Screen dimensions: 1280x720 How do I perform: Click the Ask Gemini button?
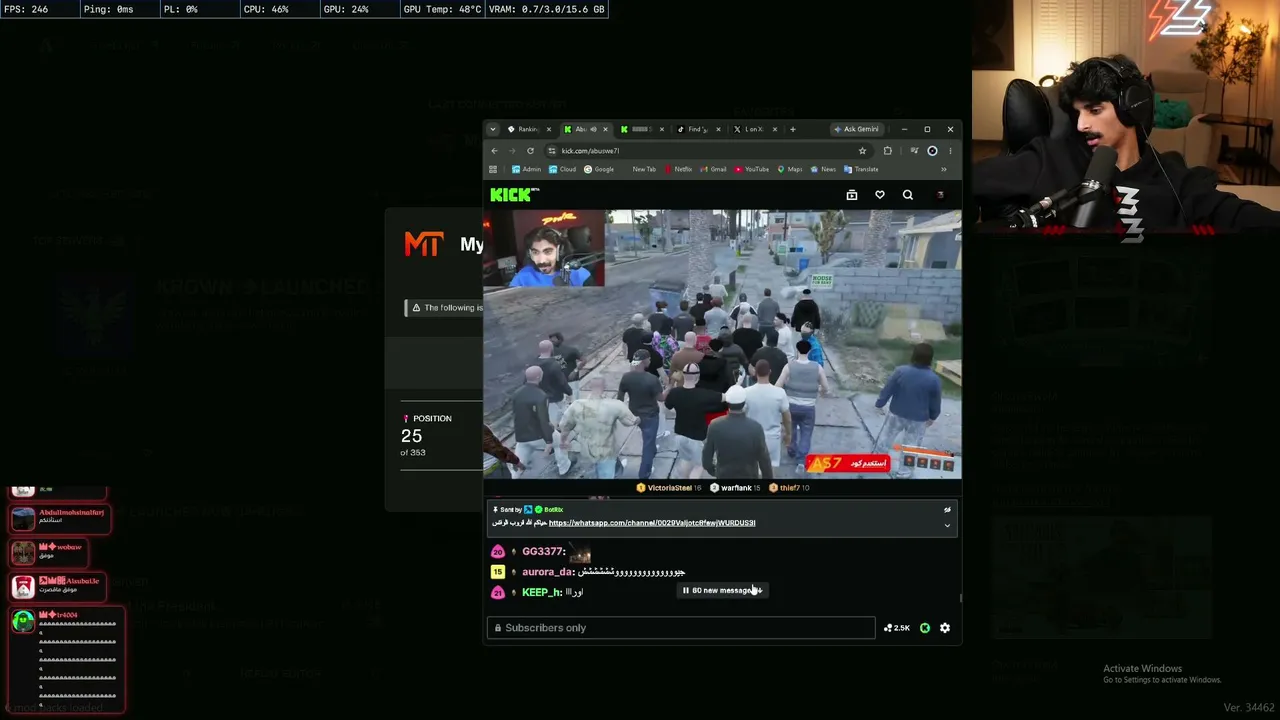[x=856, y=129]
